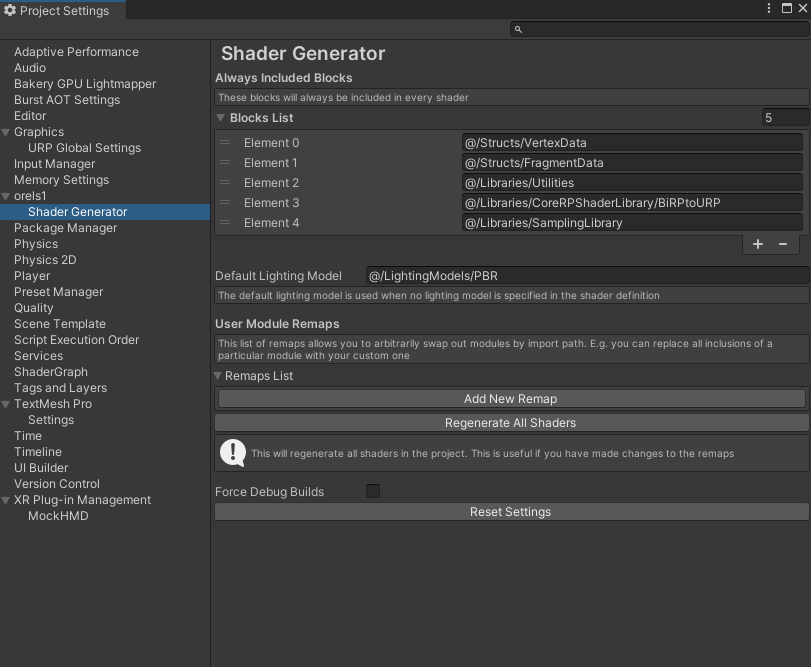Click the Reset Settings button
This screenshot has height=667, width=811.
point(511,511)
